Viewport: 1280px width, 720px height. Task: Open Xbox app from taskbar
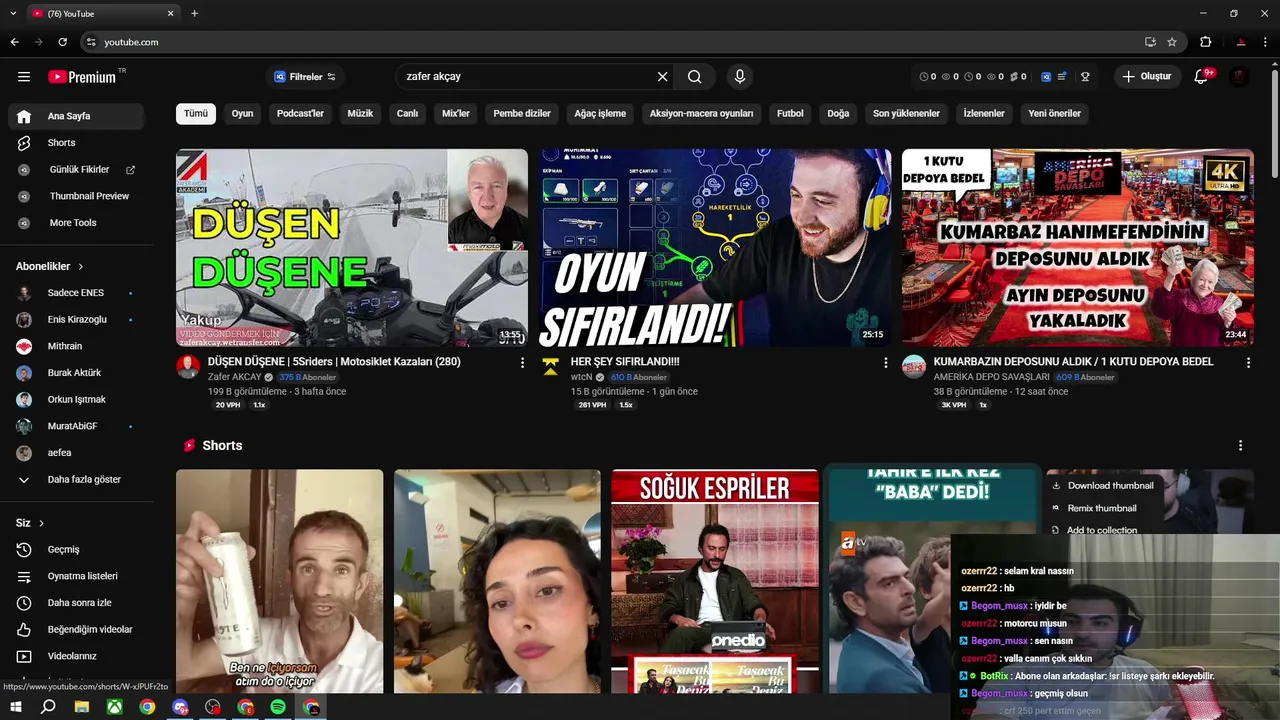click(115, 707)
